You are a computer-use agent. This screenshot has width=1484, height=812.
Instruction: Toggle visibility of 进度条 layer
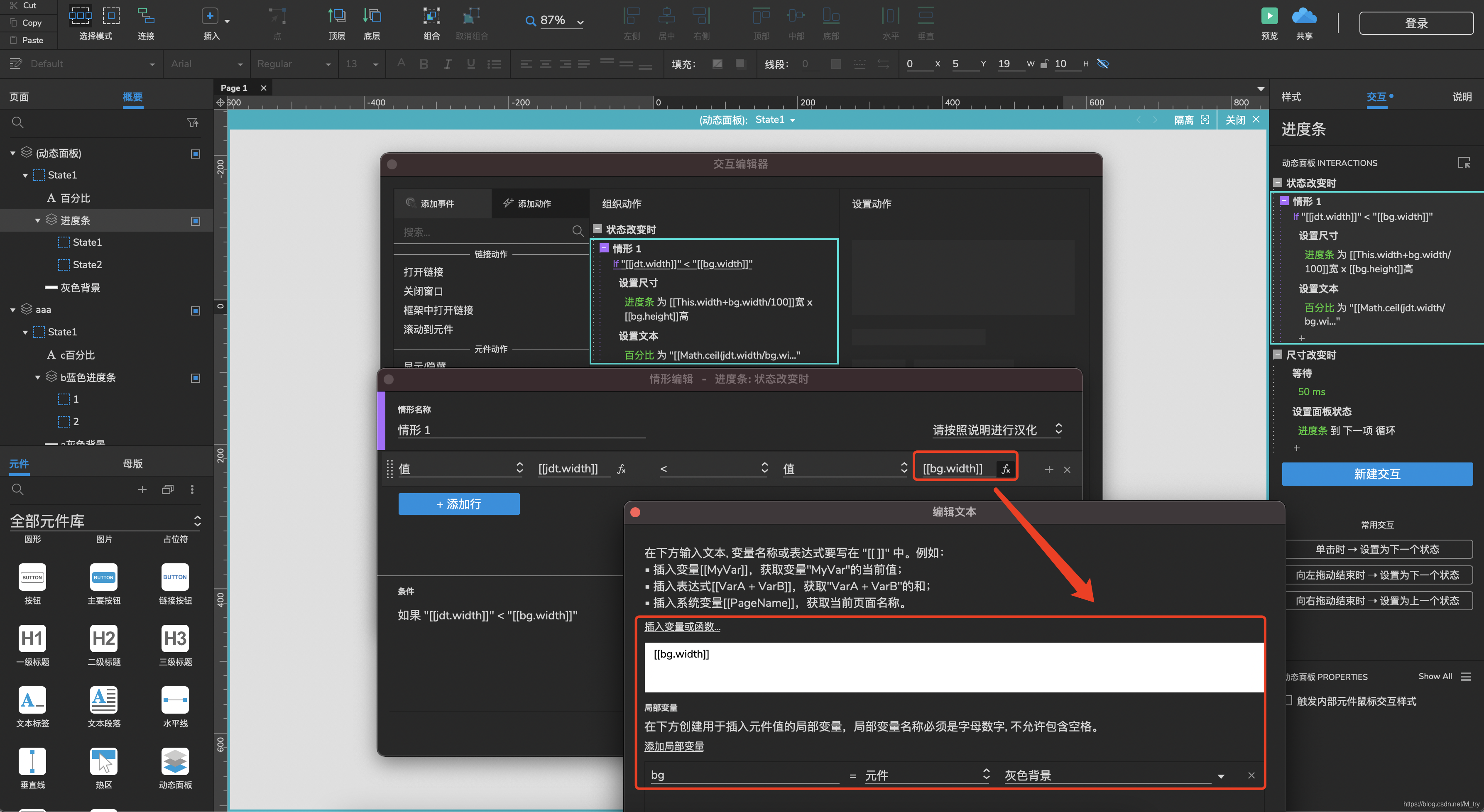(x=196, y=219)
